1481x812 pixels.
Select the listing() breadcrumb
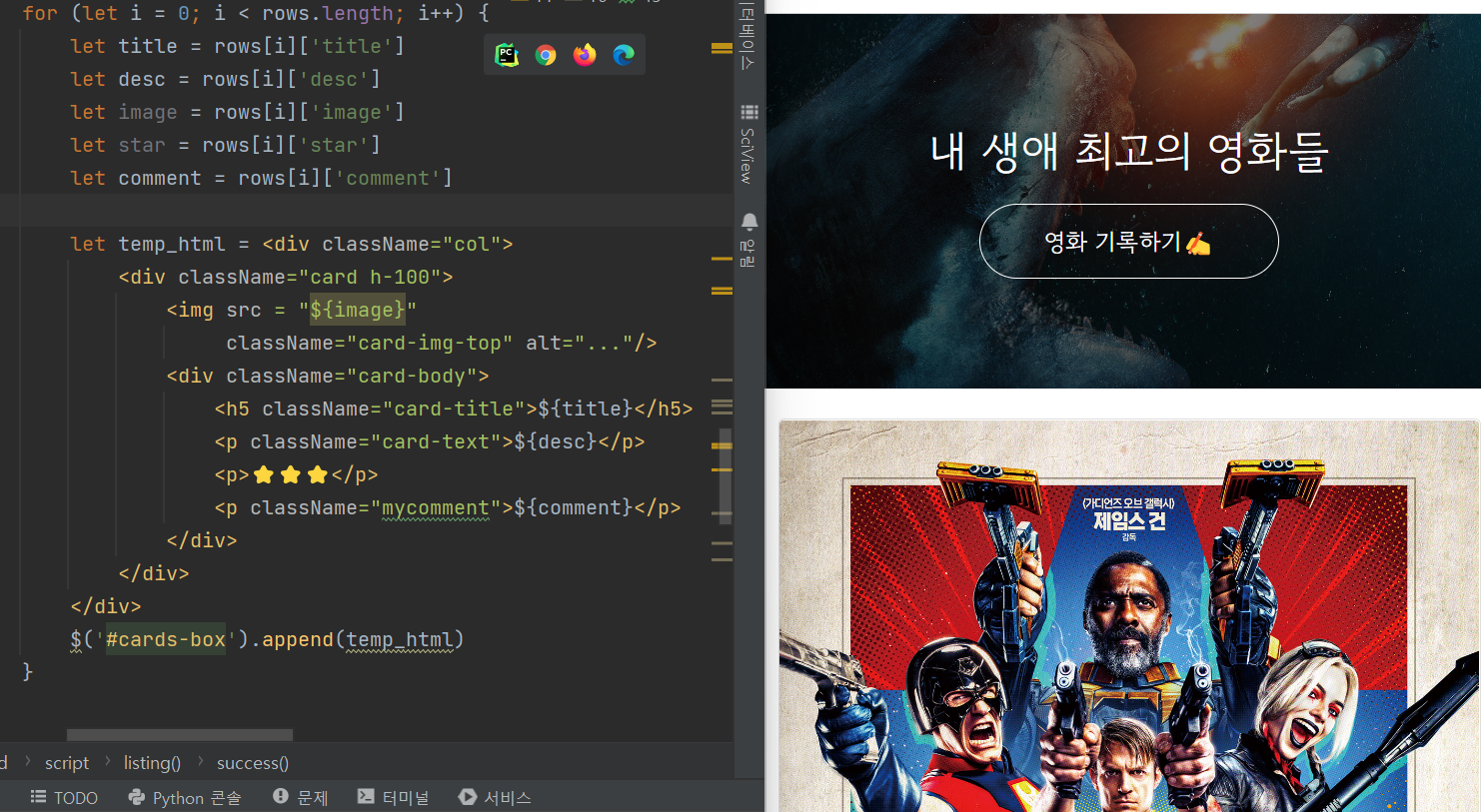(152, 763)
